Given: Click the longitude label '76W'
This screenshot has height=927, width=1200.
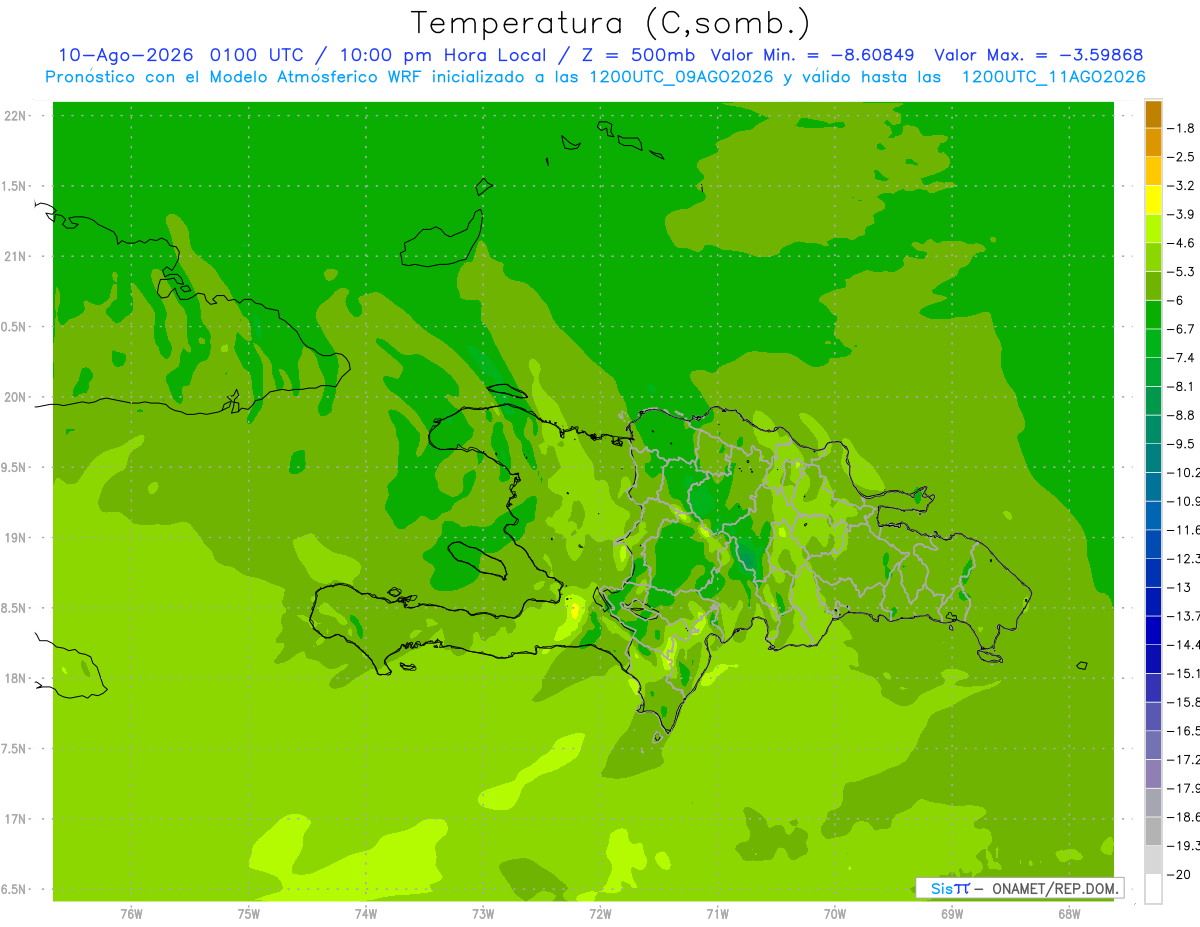Looking at the screenshot, I should pyautogui.click(x=131, y=914).
